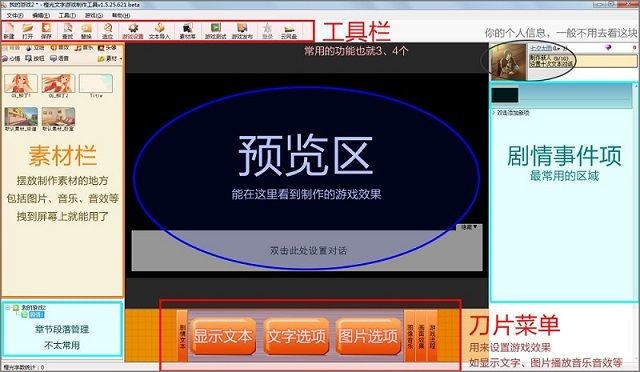Open the 隐藏 dropdown above dialog box
This screenshot has height=372, width=640.
(469, 227)
